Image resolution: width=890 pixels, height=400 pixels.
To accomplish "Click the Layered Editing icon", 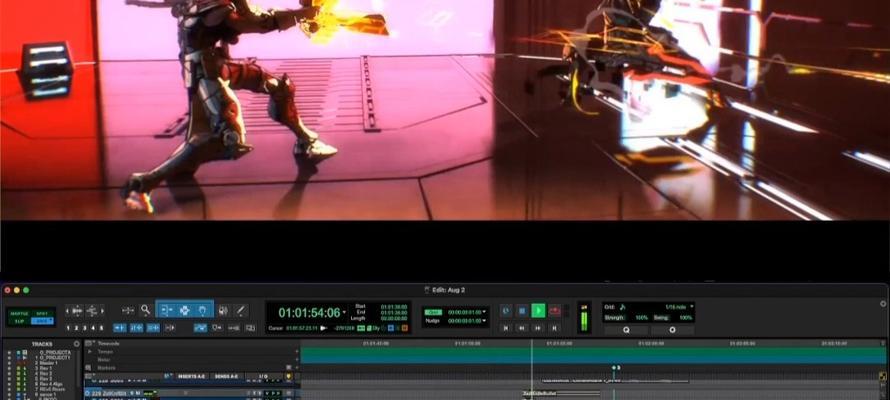I will 234,327.
